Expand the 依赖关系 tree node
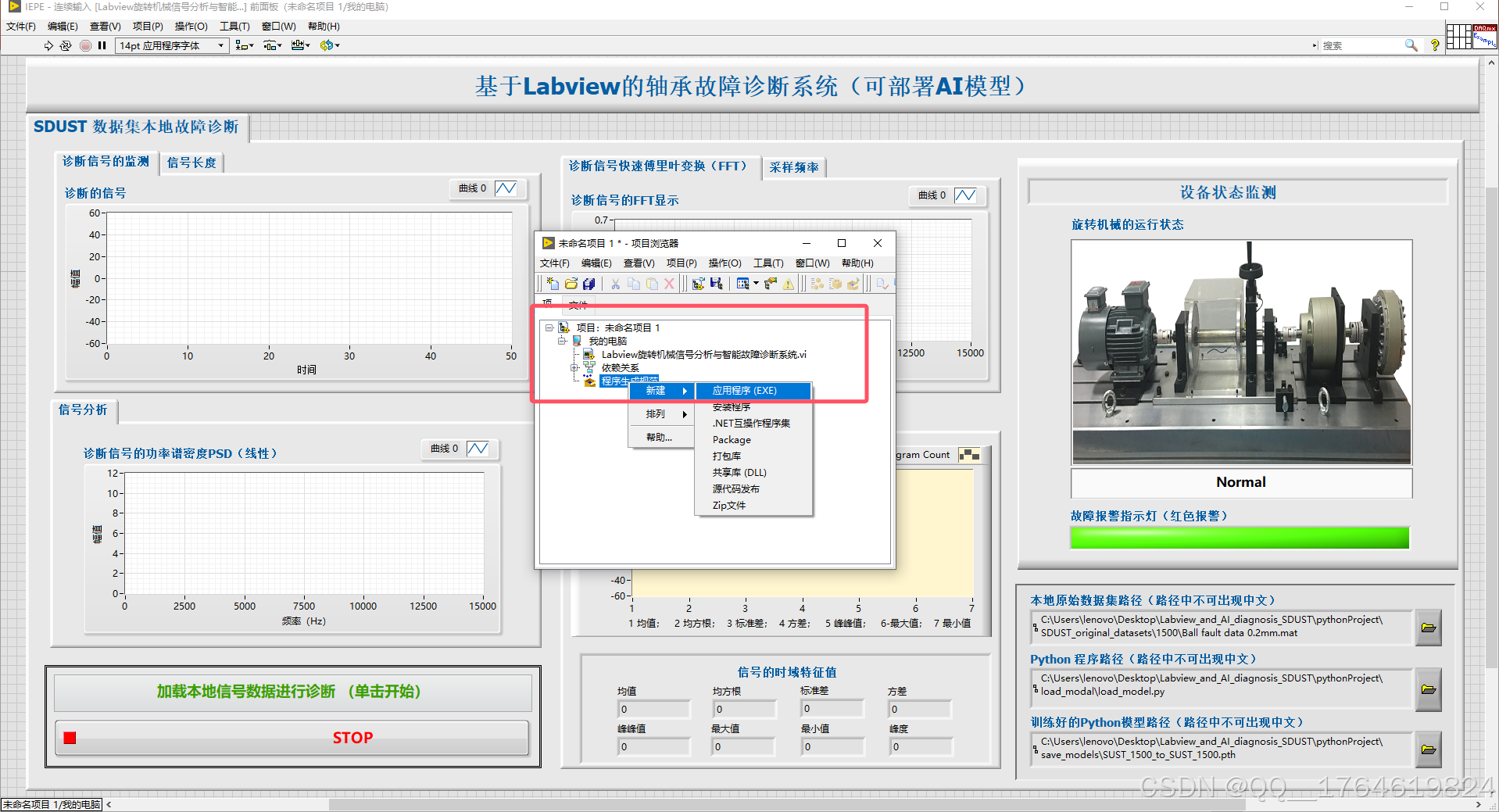Viewport: 1499px width, 812px height. [574, 367]
